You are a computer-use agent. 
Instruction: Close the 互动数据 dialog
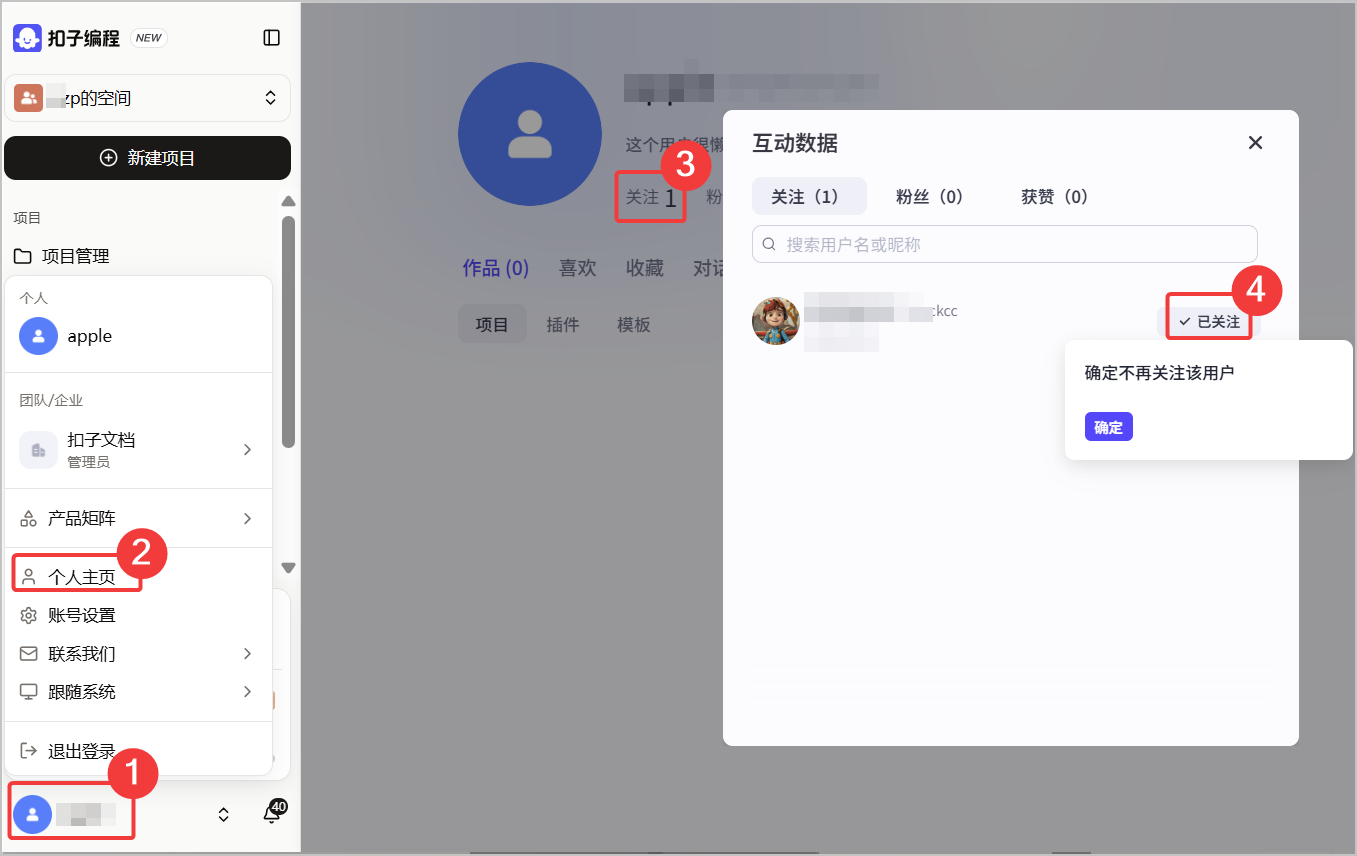point(1256,143)
